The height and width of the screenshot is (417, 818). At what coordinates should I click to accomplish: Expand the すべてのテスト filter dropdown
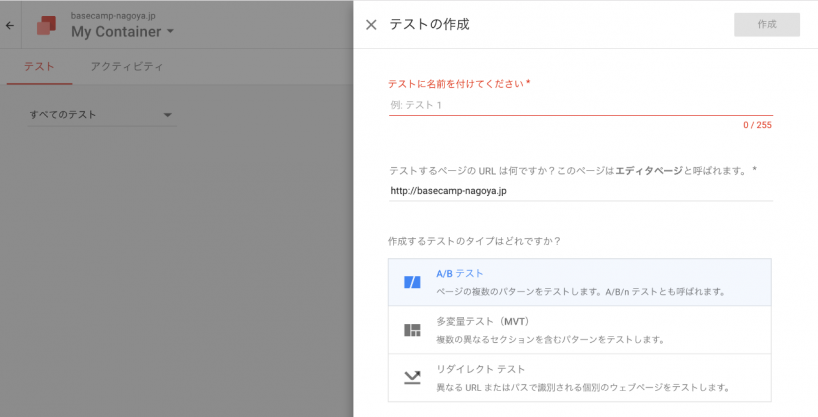(100, 115)
